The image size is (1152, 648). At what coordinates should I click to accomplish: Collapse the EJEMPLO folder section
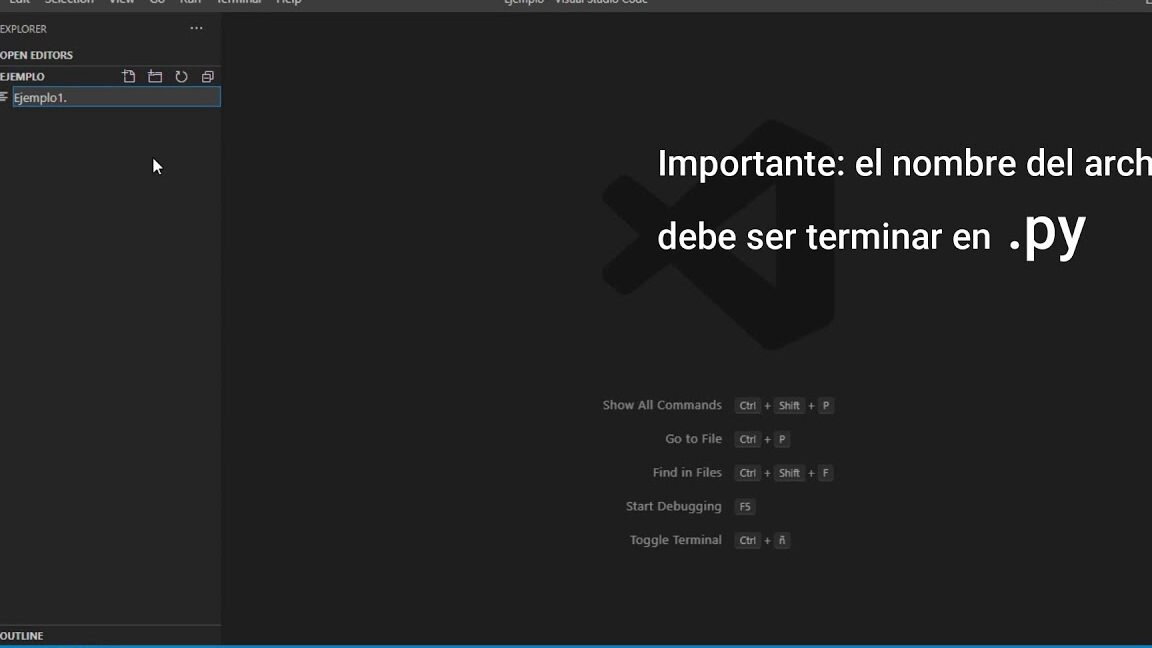point(22,76)
